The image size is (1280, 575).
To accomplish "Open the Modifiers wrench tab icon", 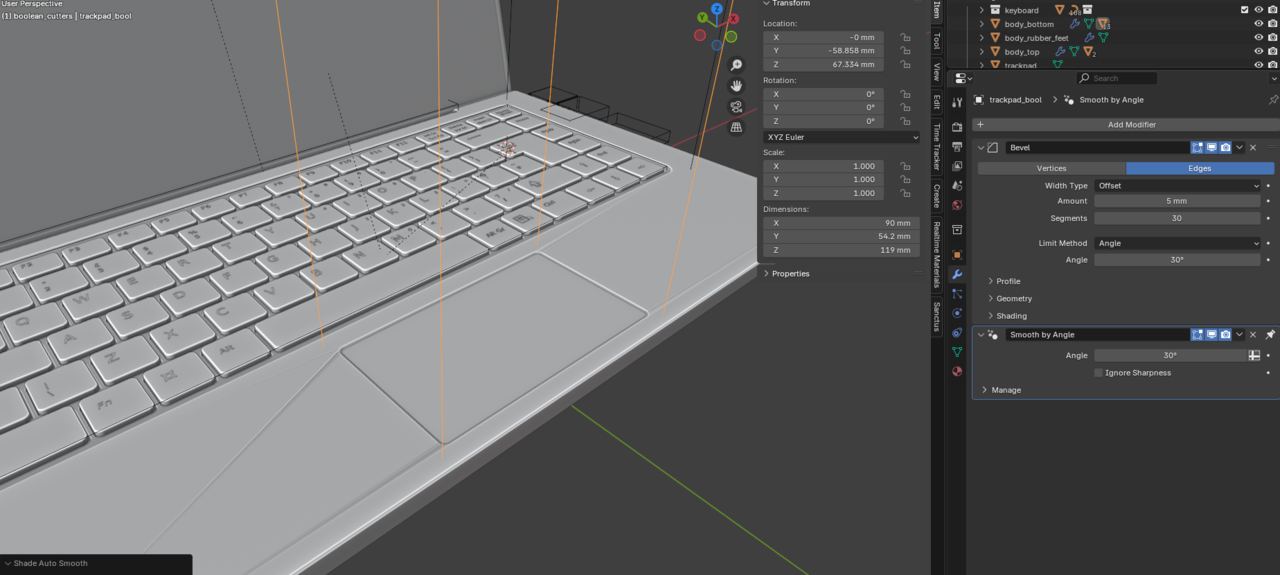I will (x=957, y=274).
